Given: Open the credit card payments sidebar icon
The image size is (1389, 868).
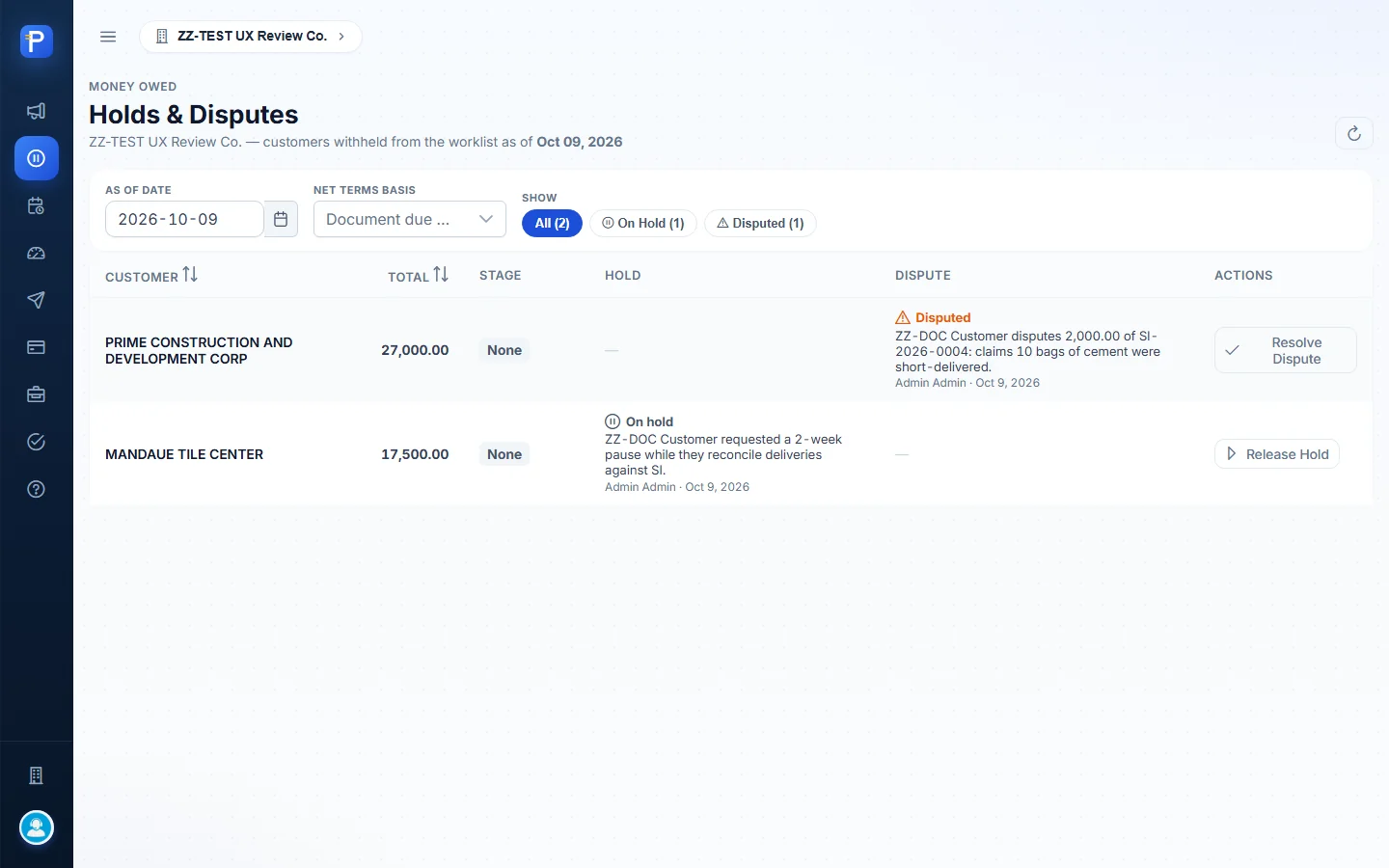Looking at the screenshot, I should [x=37, y=347].
